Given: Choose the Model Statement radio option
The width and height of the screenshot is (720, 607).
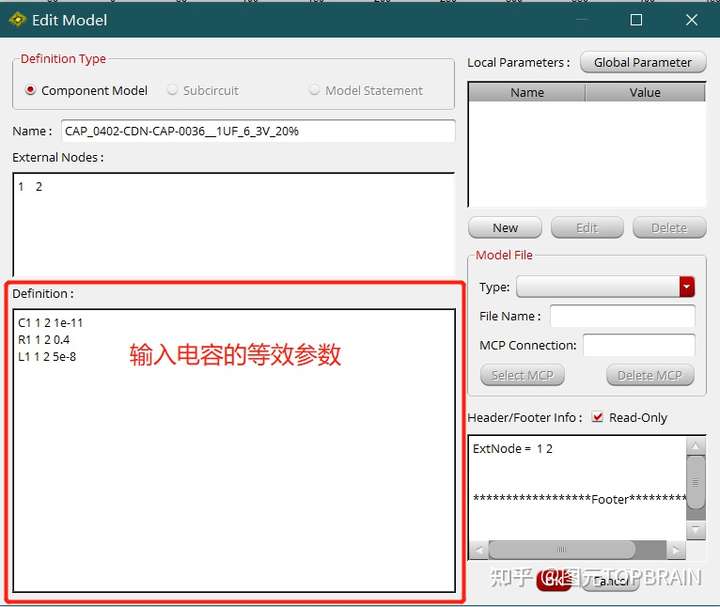Looking at the screenshot, I should click(315, 90).
